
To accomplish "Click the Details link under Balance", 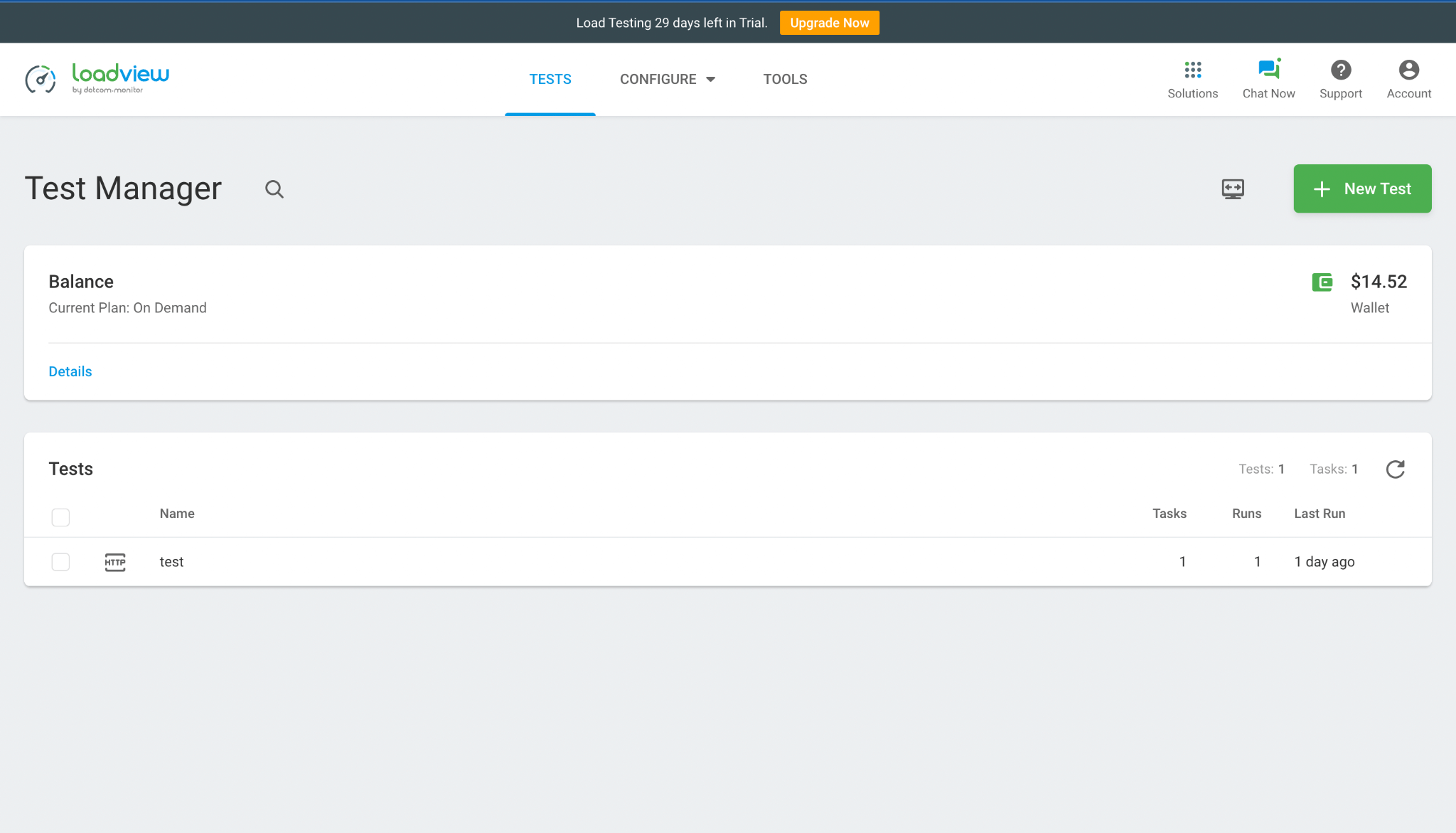I will click(x=70, y=372).
